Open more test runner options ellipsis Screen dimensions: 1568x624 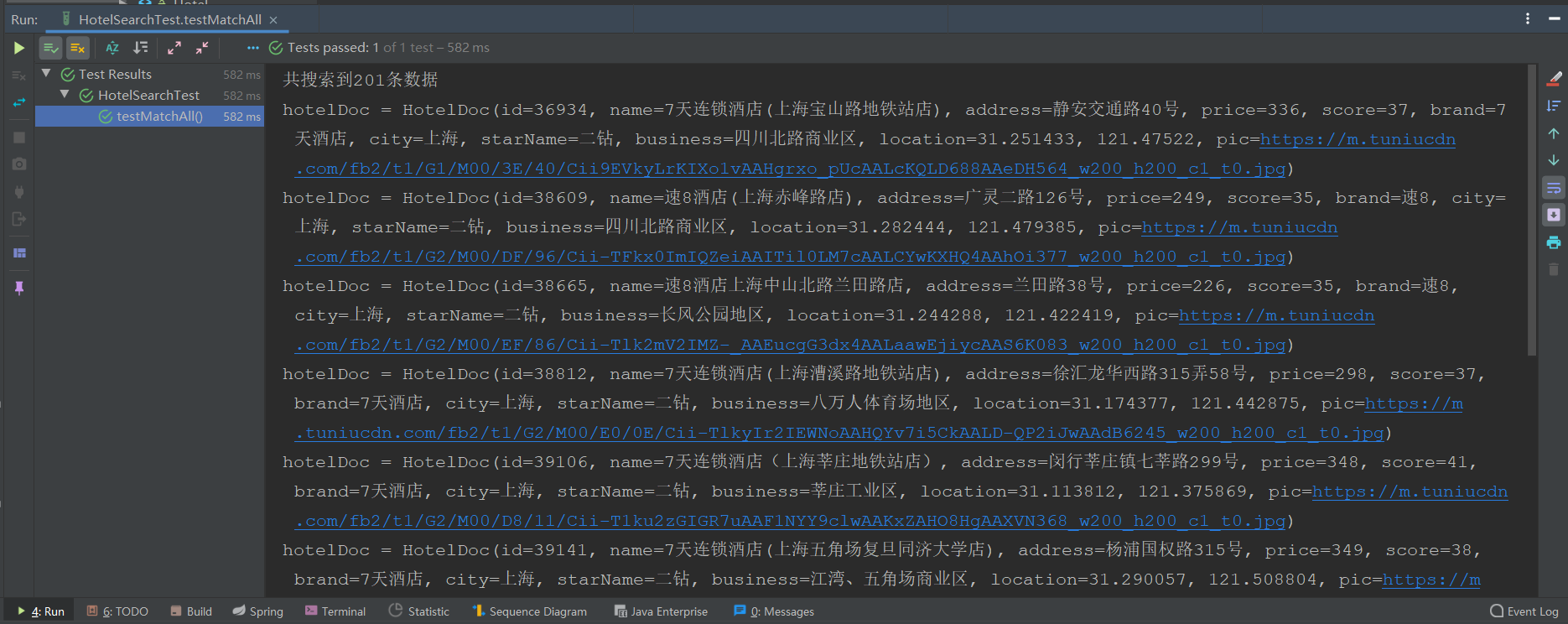(x=253, y=48)
